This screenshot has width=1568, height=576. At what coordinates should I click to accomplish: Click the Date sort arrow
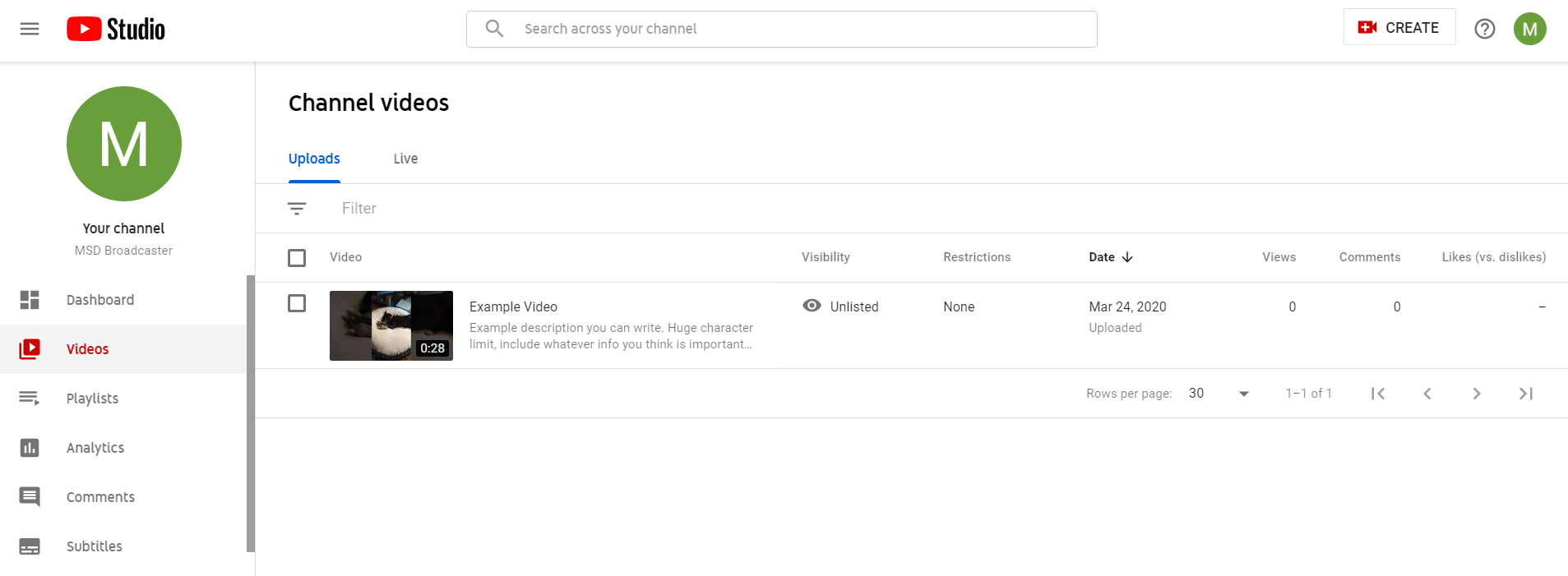click(1127, 257)
